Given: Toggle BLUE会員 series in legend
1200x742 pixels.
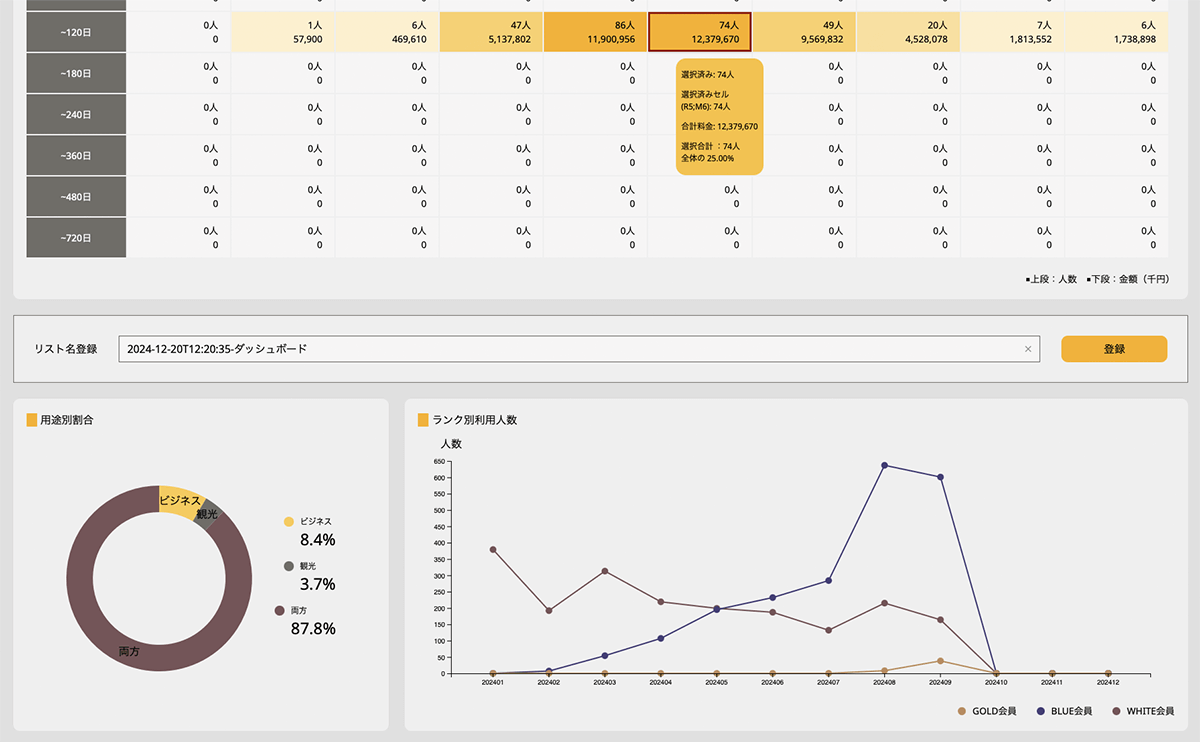Looking at the screenshot, I should point(1042,711).
